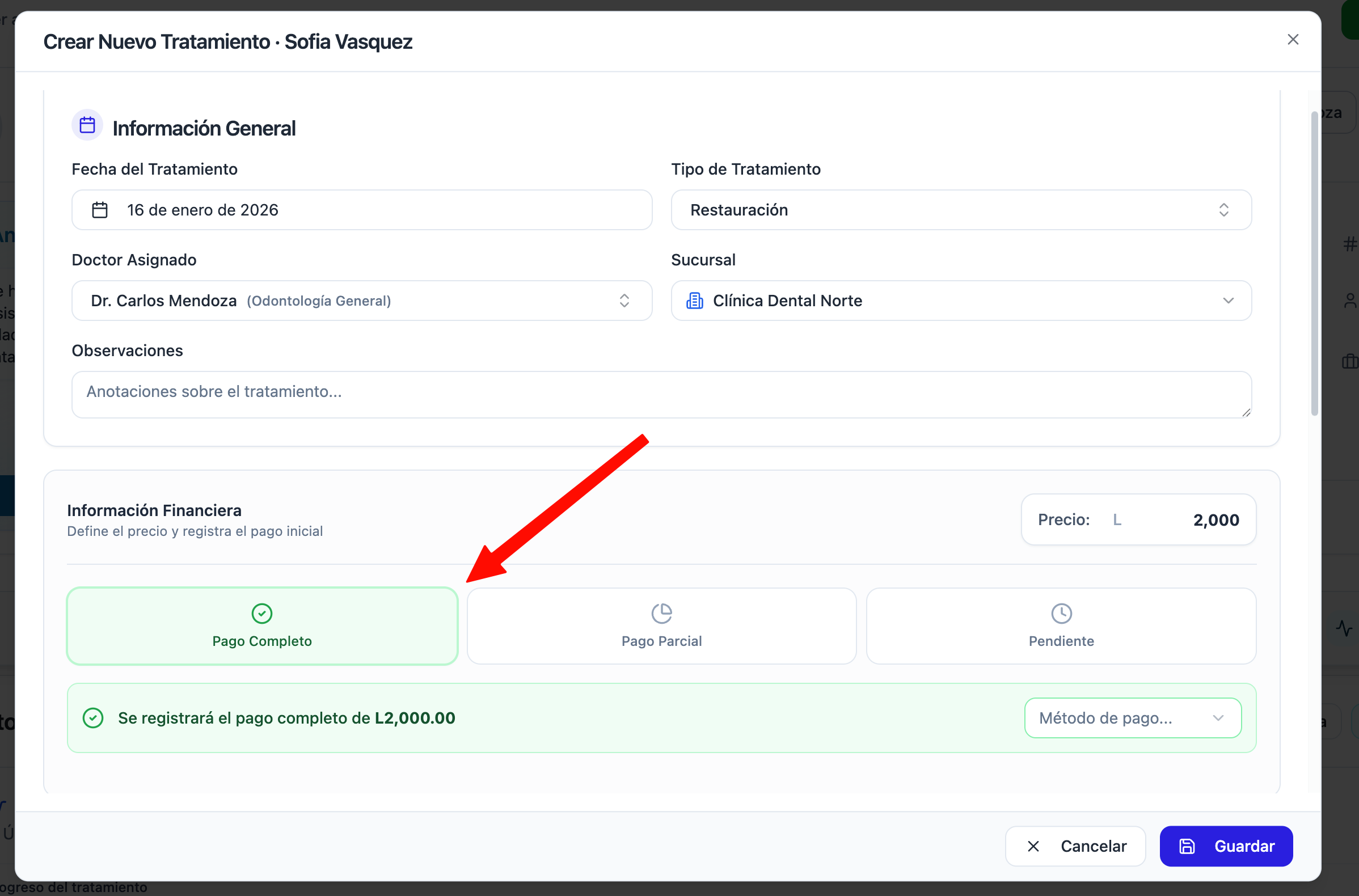Click the Observaciones text area
Screen dimensions: 1359x896
tap(661, 394)
